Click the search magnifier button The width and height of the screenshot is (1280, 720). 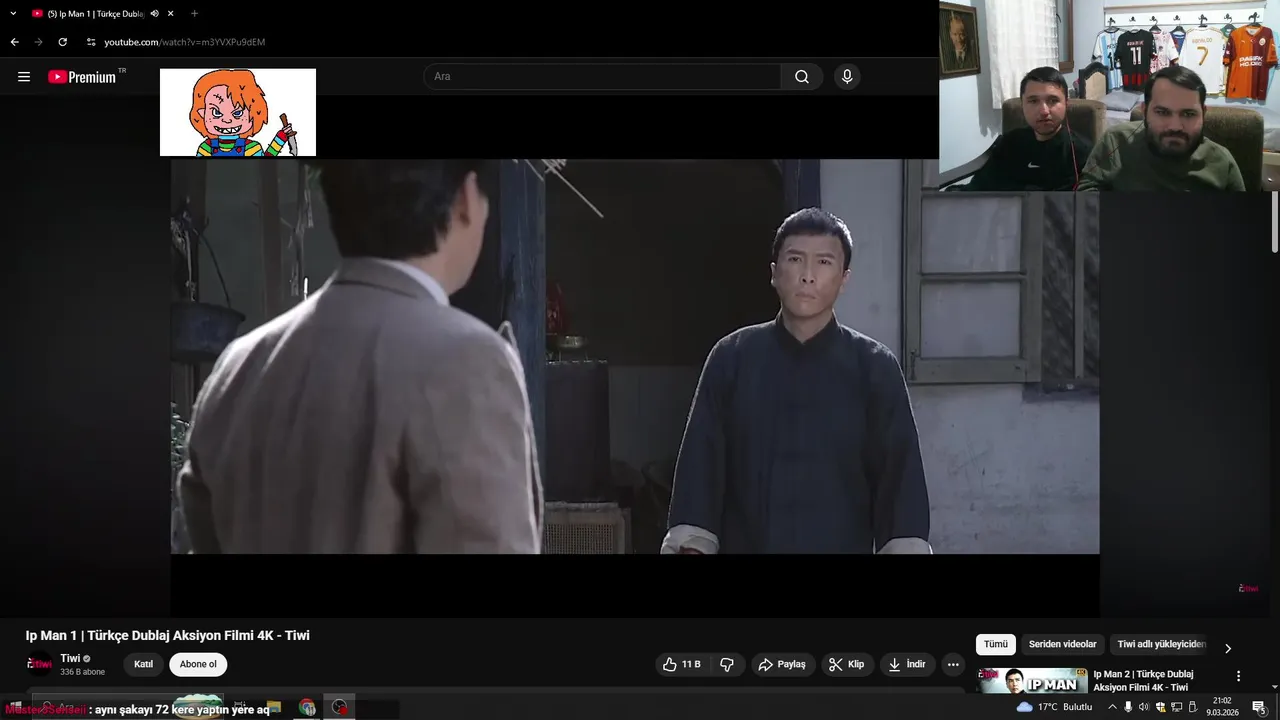(x=802, y=77)
